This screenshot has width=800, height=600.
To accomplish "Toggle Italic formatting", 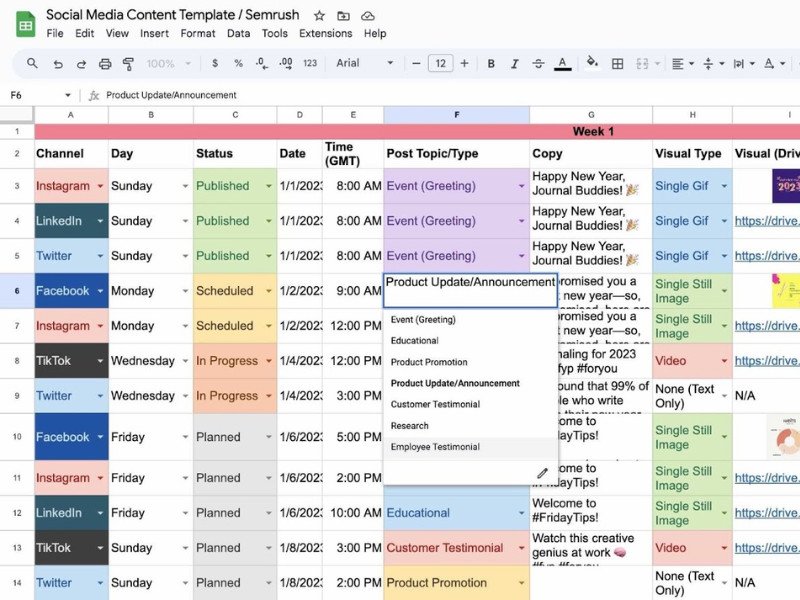I will (x=514, y=64).
